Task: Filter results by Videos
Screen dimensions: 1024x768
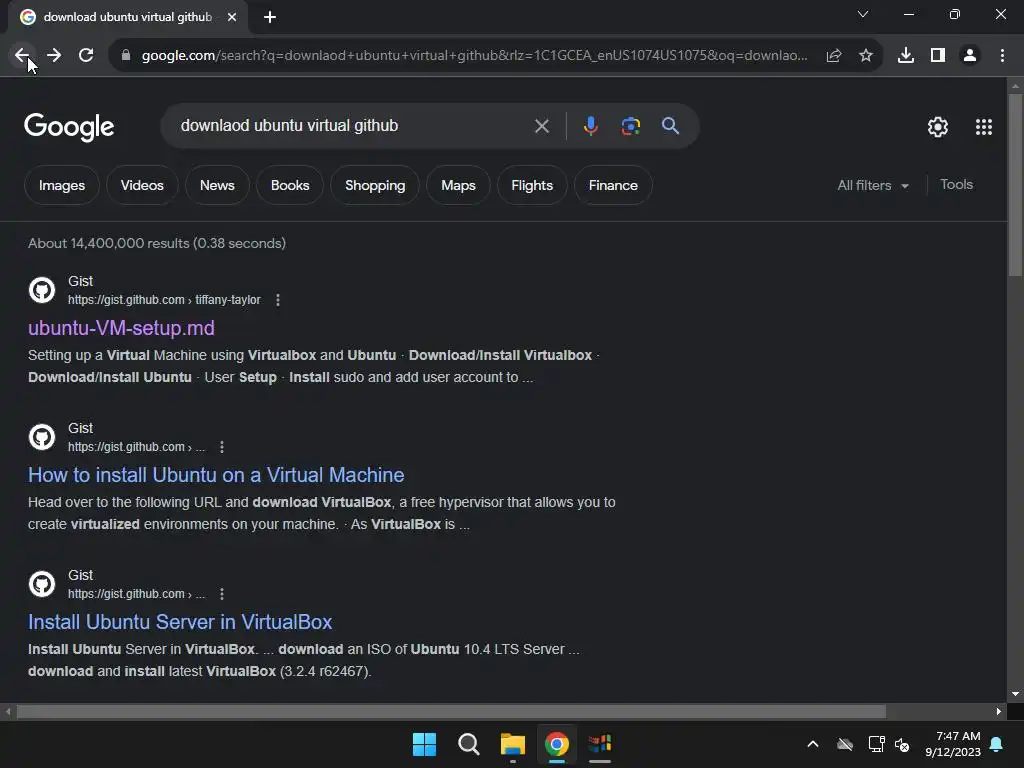Action: coord(142,185)
